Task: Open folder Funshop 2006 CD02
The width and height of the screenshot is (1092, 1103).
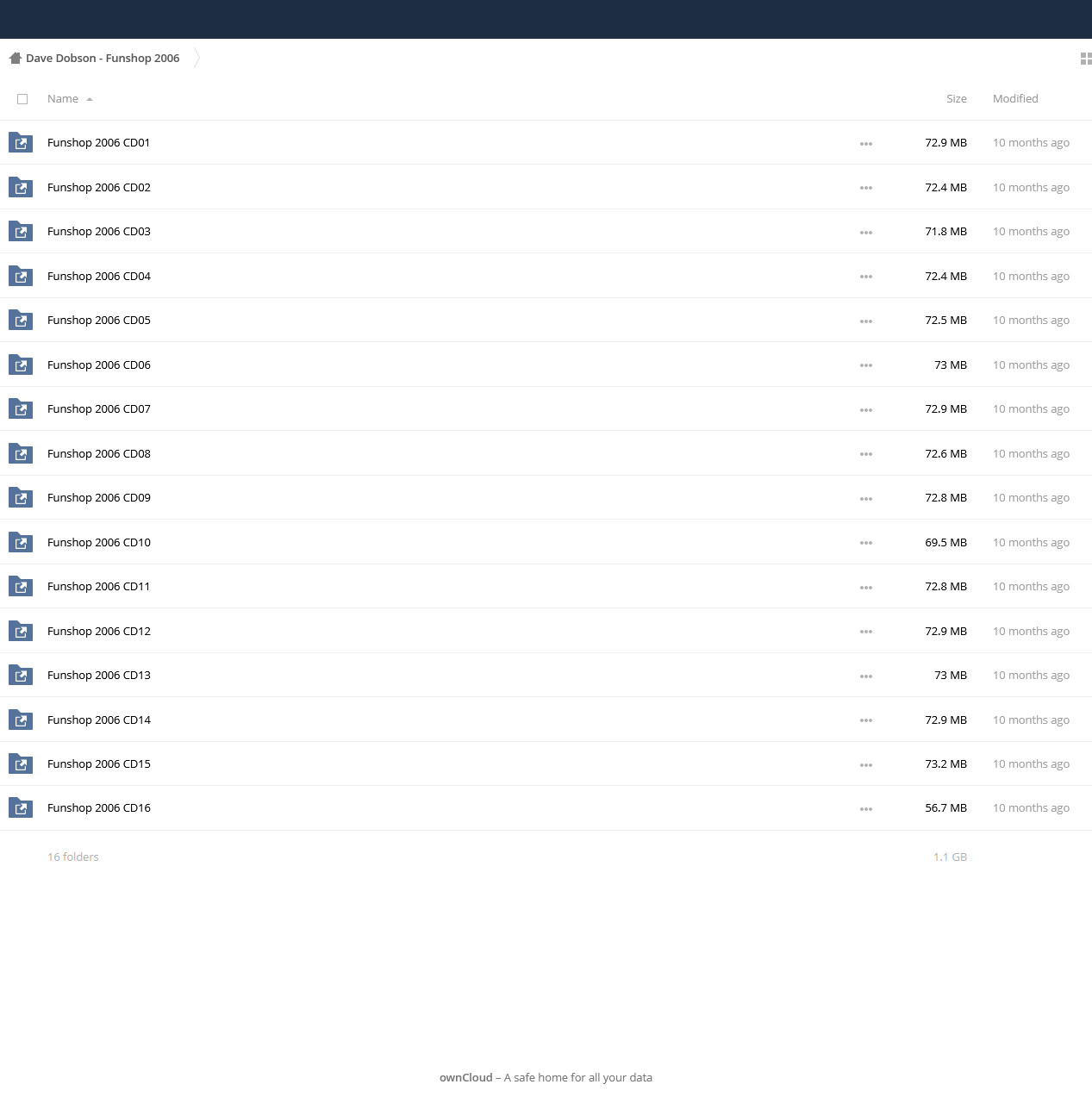Action: pos(99,187)
